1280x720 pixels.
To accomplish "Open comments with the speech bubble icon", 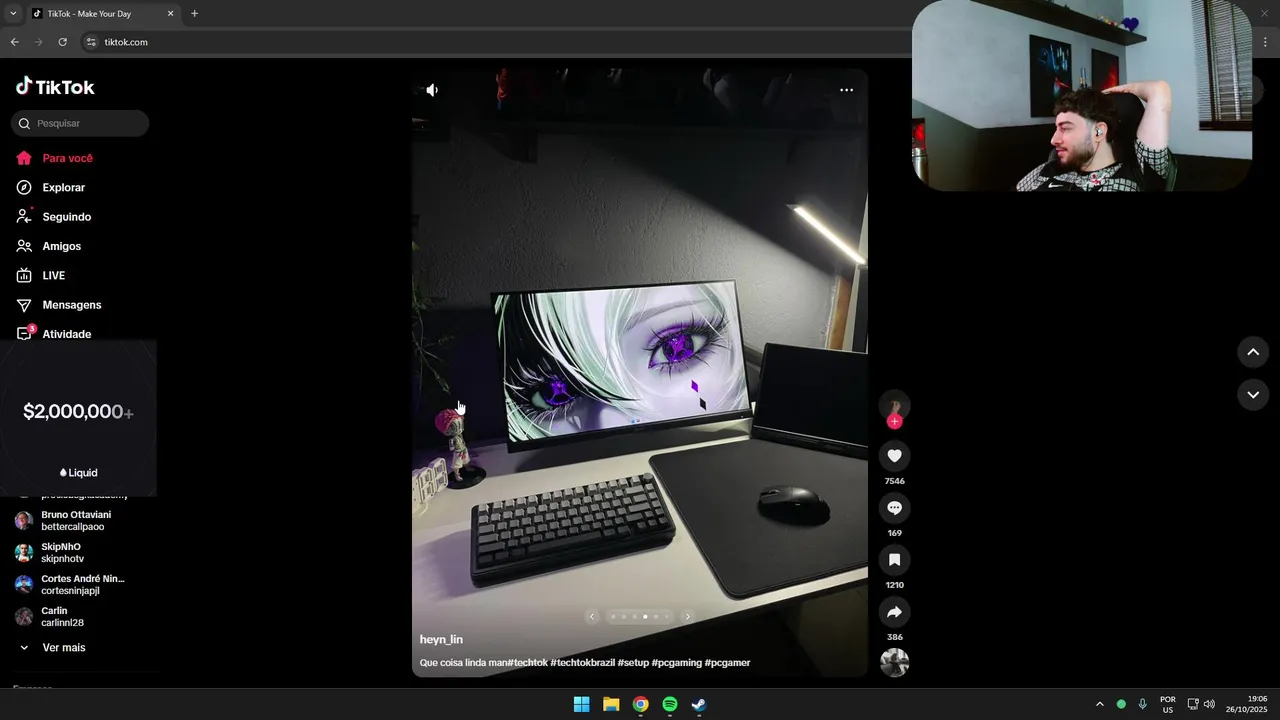I will tap(894, 508).
